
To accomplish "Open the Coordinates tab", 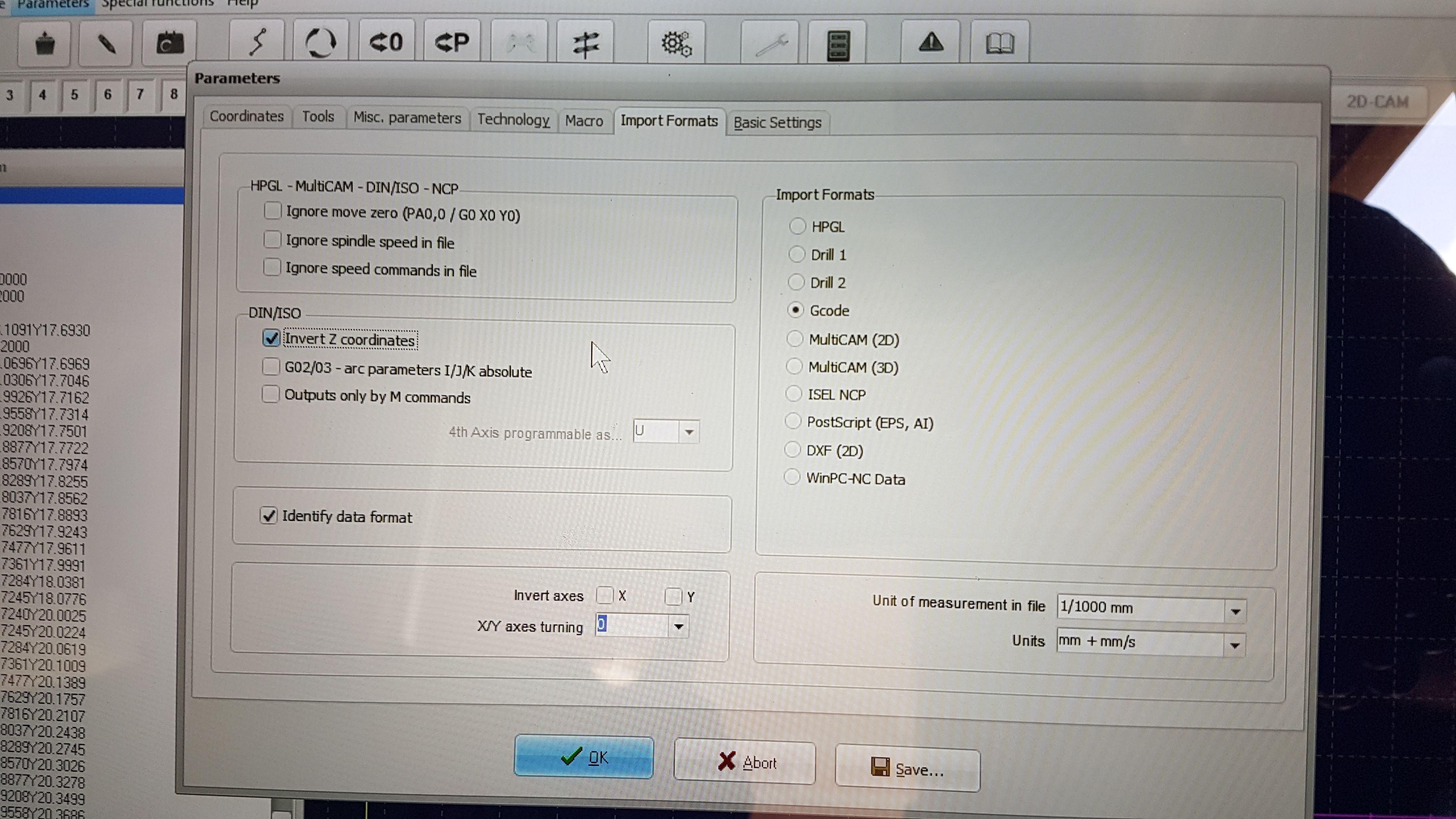I will (246, 116).
